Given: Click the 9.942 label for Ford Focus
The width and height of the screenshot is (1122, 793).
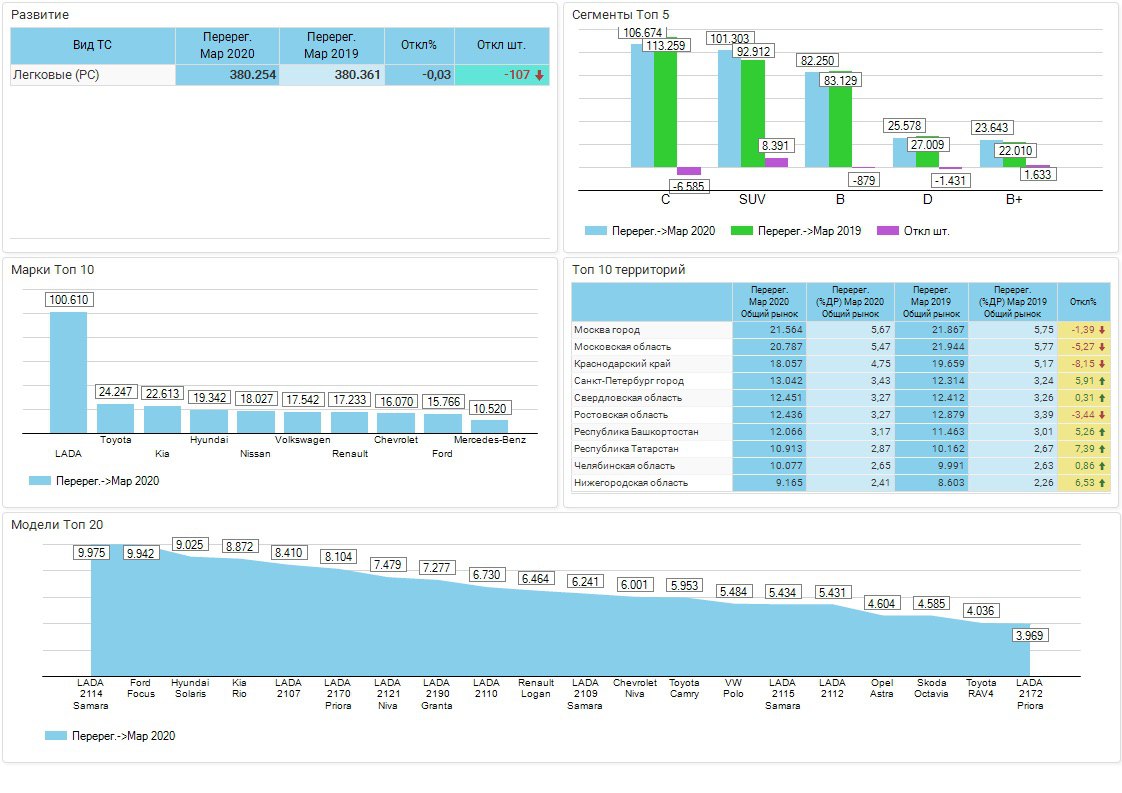Looking at the screenshot, I should tap(140, 553).
